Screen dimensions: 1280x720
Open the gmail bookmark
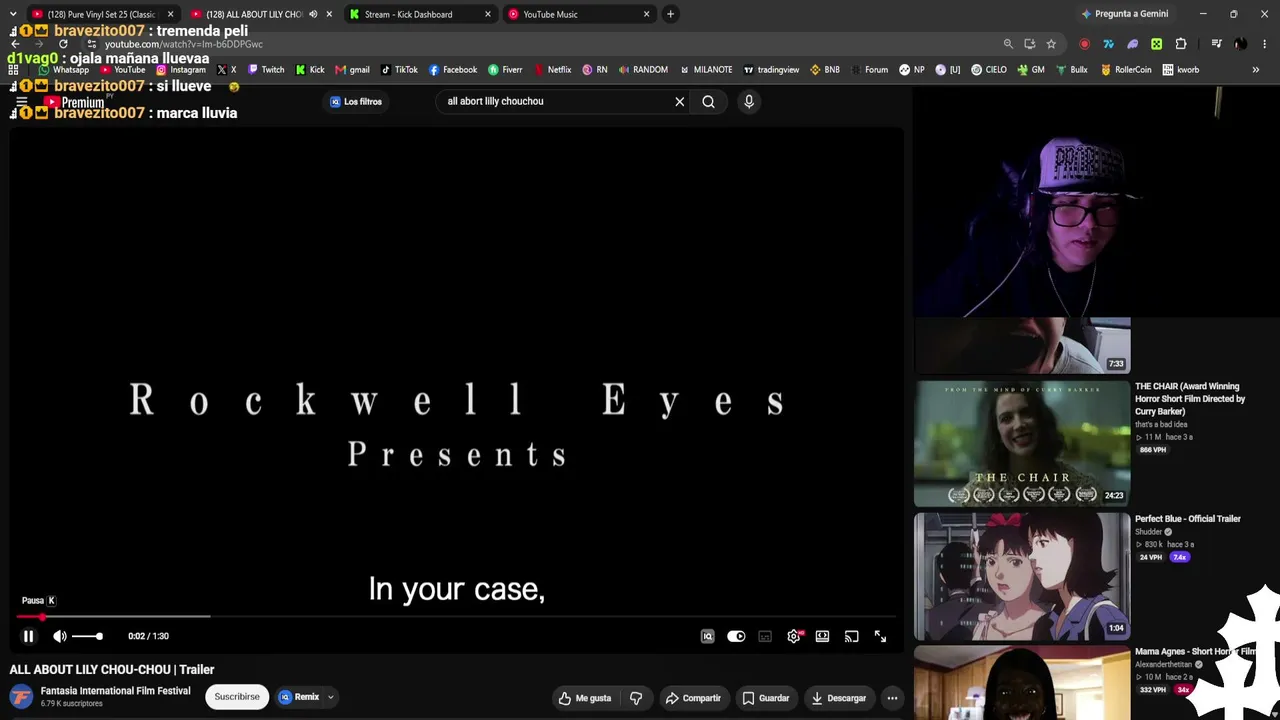(352, 70)
